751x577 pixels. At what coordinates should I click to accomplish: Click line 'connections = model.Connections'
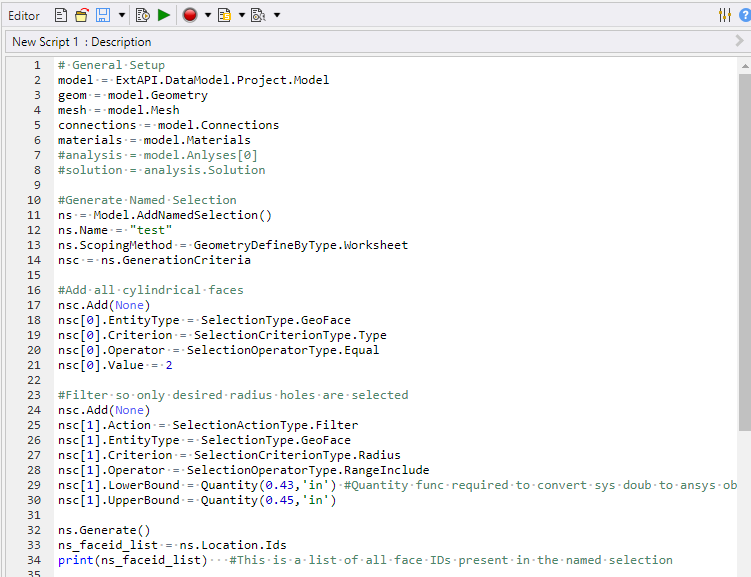pos(168,125)
